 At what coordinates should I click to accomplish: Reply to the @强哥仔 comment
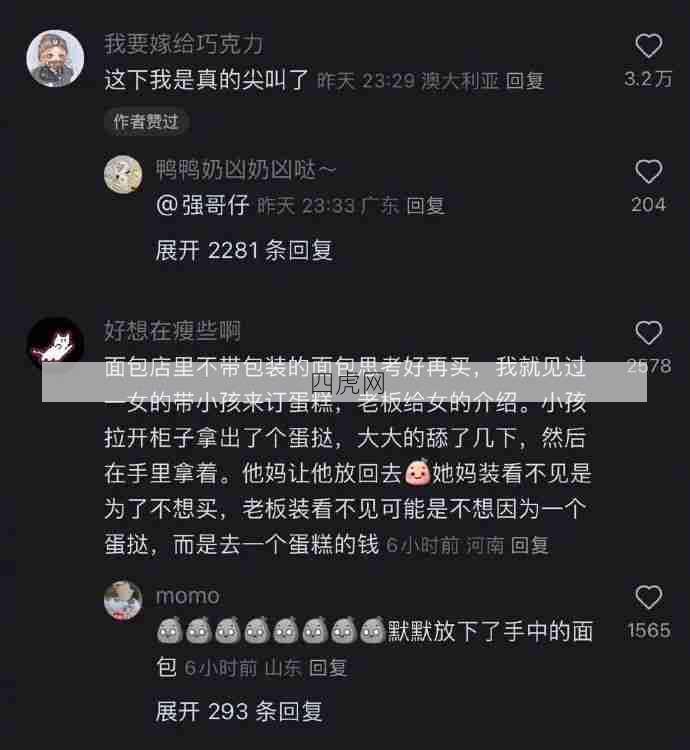(426, 206)
